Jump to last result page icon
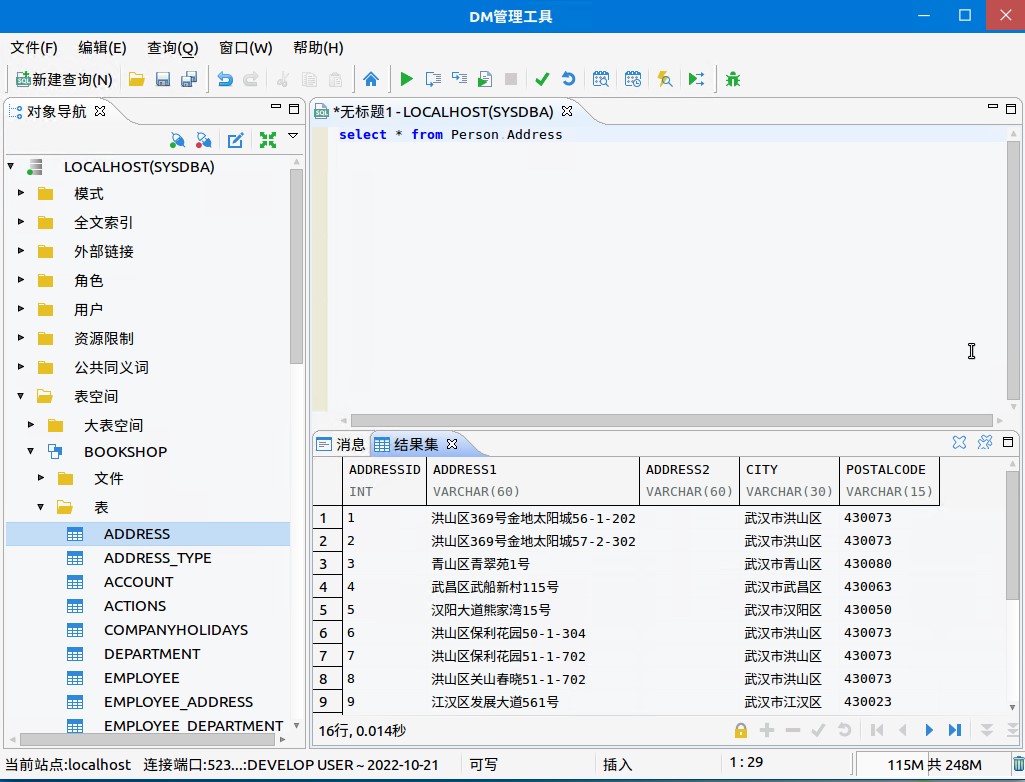 [x=955, y=730]
